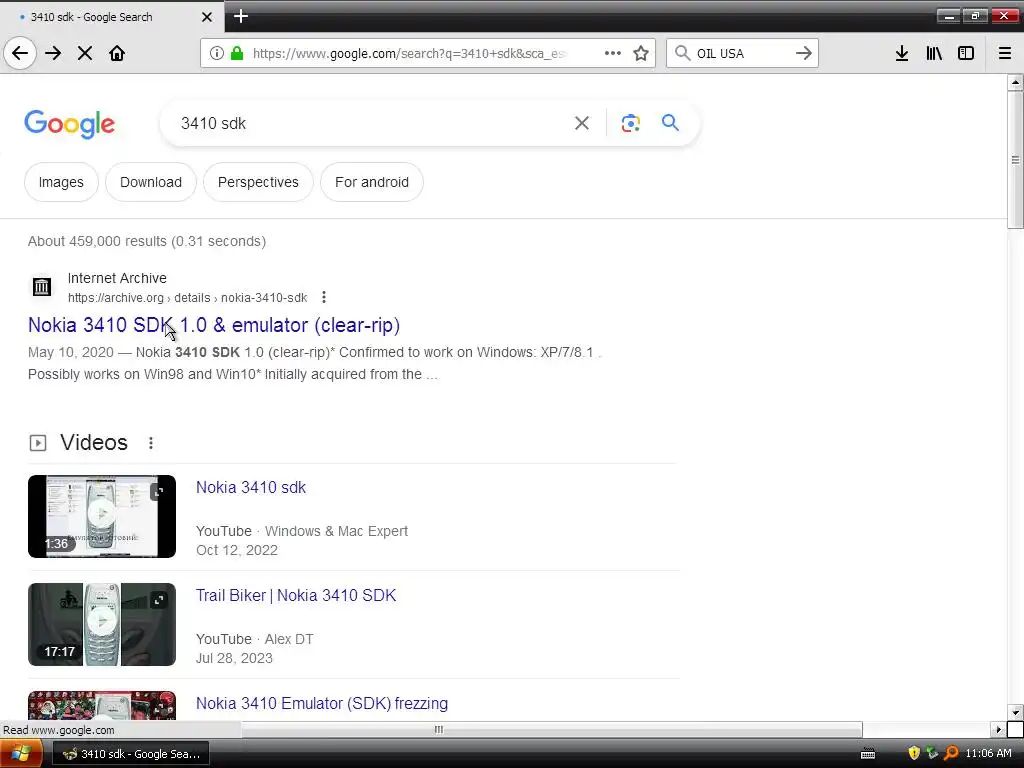Open more options for the Videos section
The height and width of the screenshot is (768, 1024).
(x=151, y=443)
